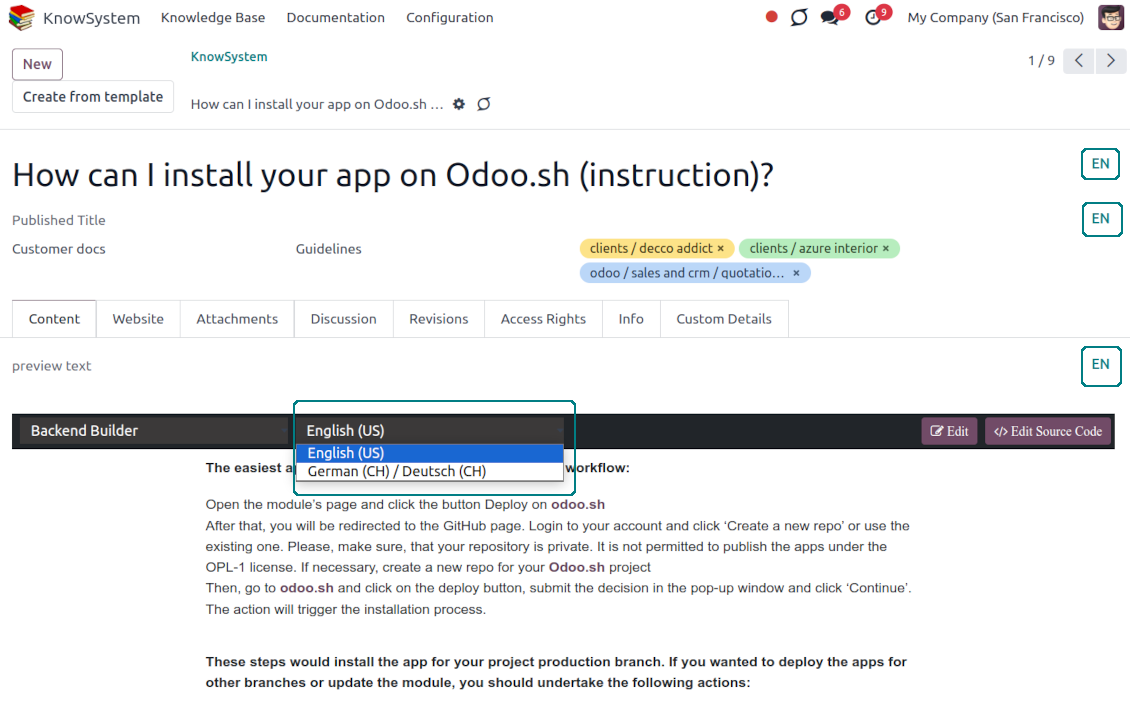Image resolution: width=1130 pixels, height=707 pixels.
Task: Click the Edit button in editor bar
Action: [949, 432]
